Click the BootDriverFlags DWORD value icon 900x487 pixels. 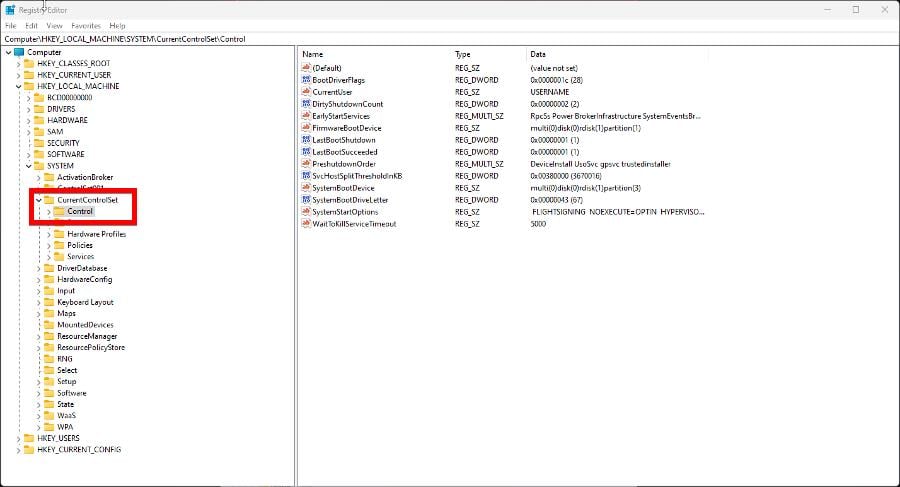[306, 80]
